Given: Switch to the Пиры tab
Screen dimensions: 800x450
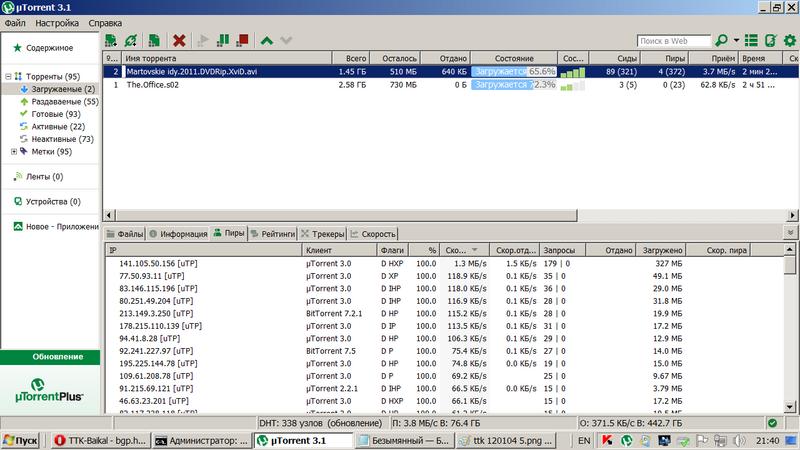Looking at the screenshot, I should 229,233.
